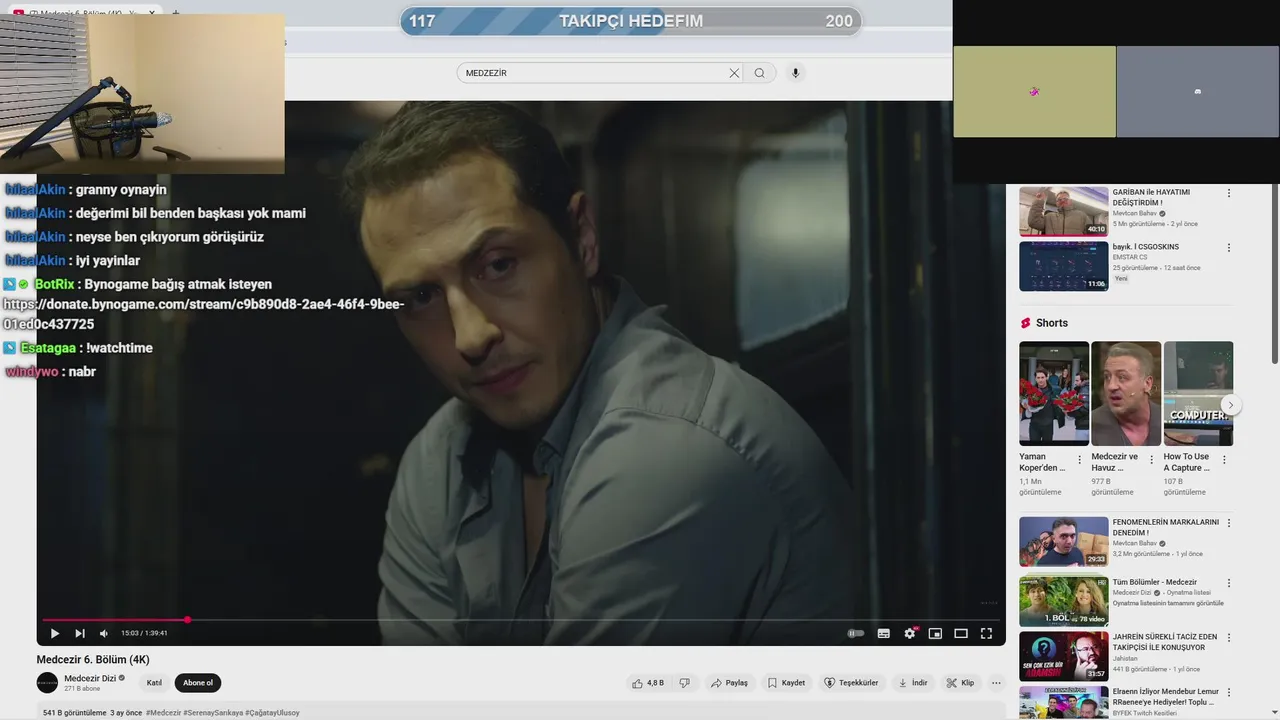The height and width of the screenshot is (720, 1280).
Task: Toggle the autoplay switch in player
Action: (856, 633)
